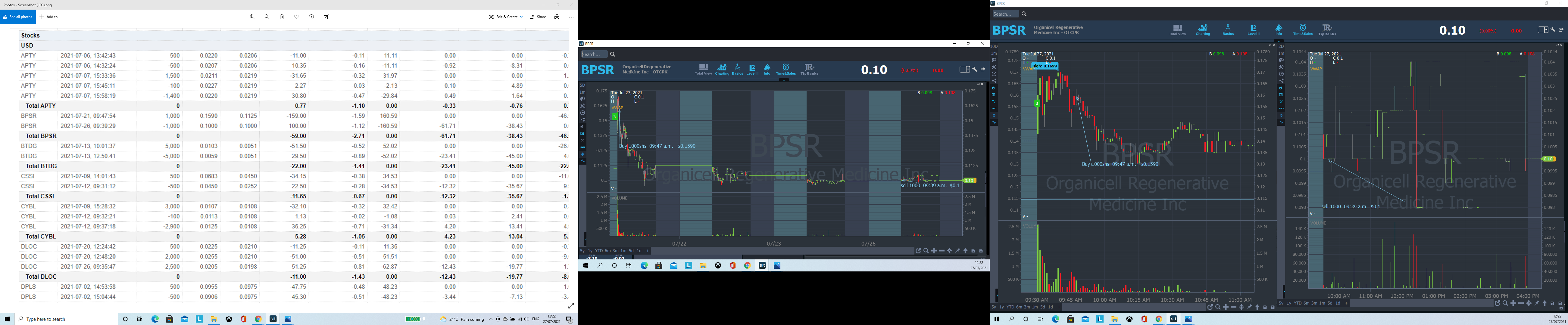This screenshot has height=325, width=1568.
Task: Open Xbox app from the left taskbar
Action: pyautogui.click(x=229, y=319)
